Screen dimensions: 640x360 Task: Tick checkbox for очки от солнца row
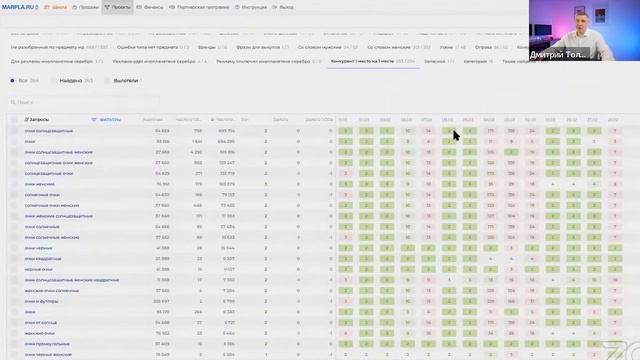click(14, 322)
